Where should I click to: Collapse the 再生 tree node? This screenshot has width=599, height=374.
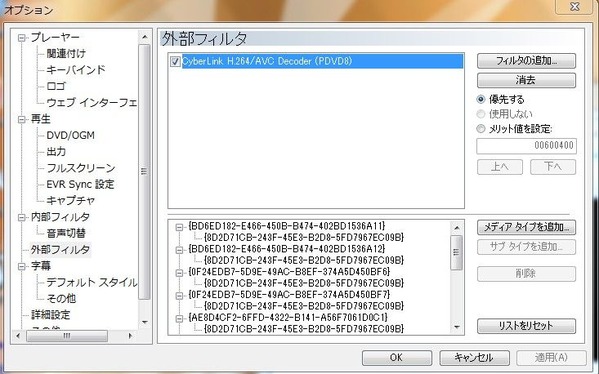pyautogui.click(x=22, y=120)
